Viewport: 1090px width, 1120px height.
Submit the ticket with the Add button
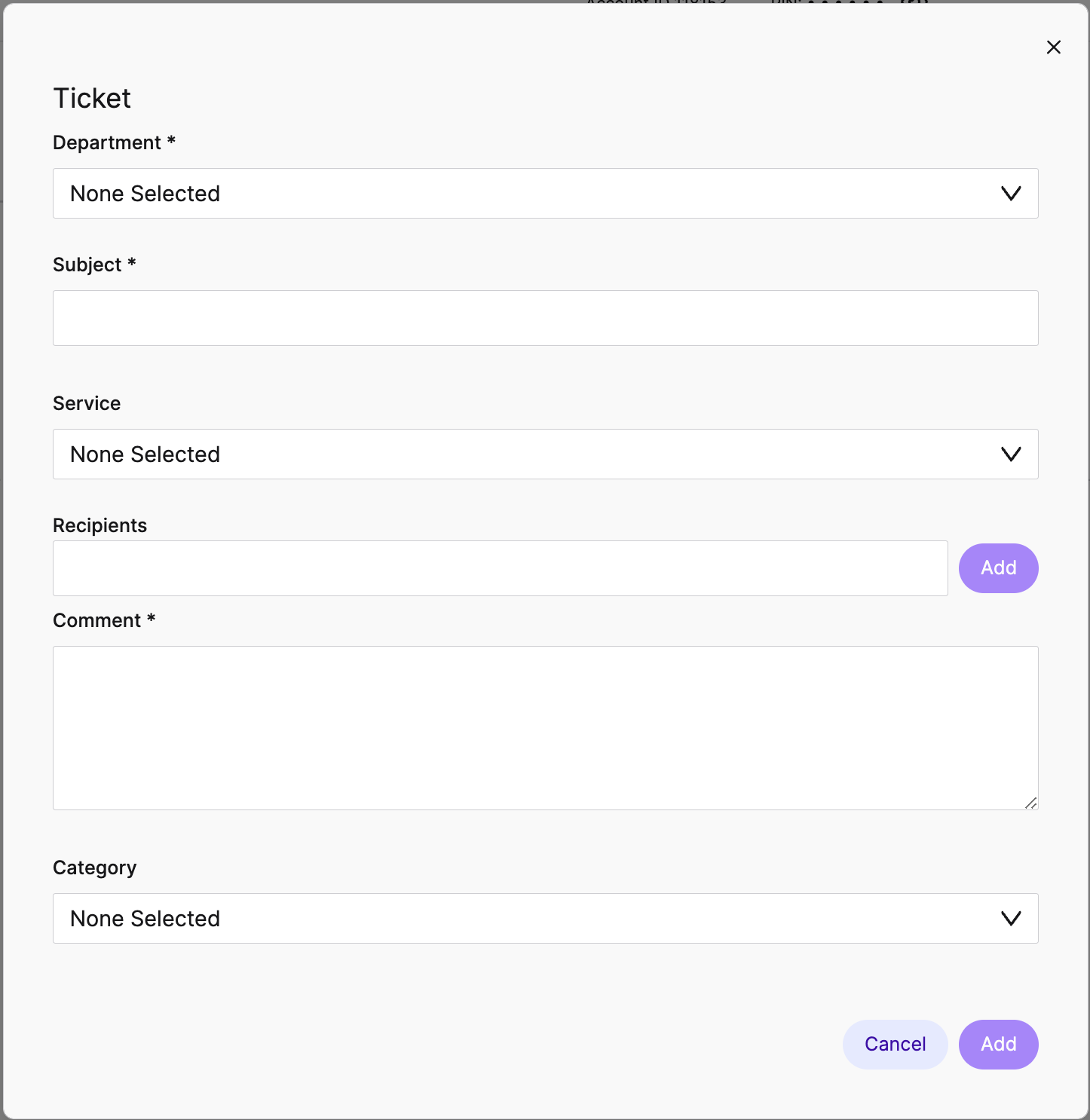pos(998,1044)
